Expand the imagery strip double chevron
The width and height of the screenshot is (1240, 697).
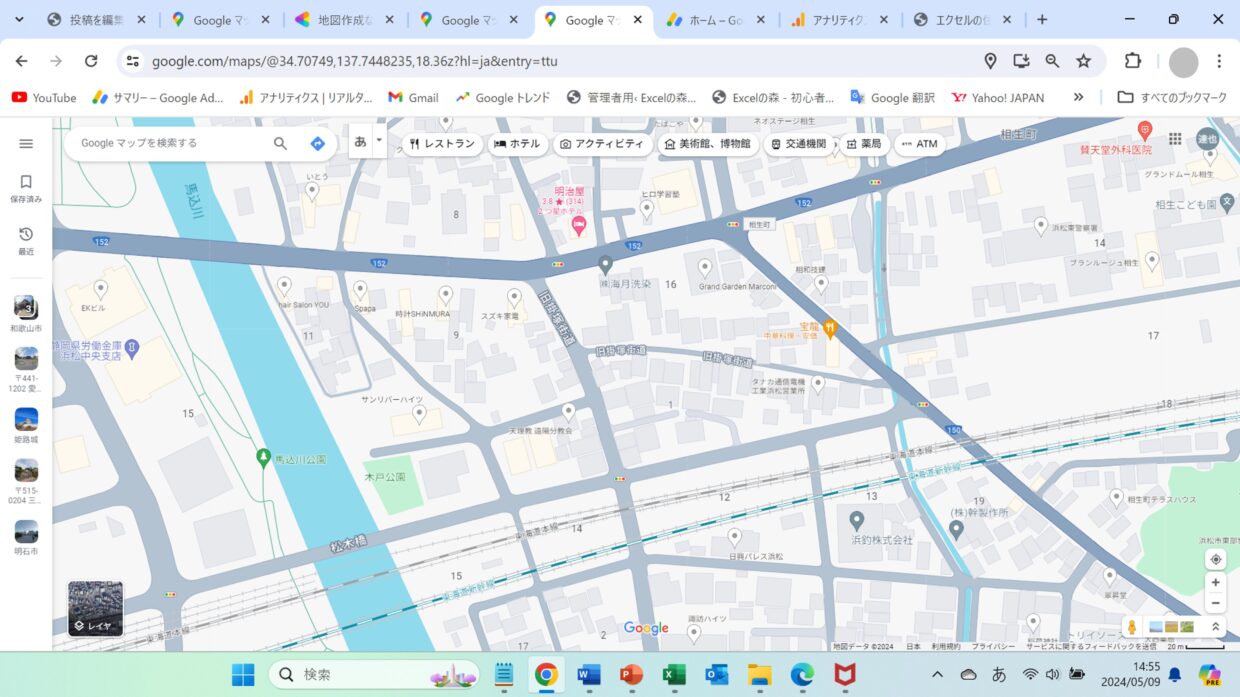click(1216, 627)
